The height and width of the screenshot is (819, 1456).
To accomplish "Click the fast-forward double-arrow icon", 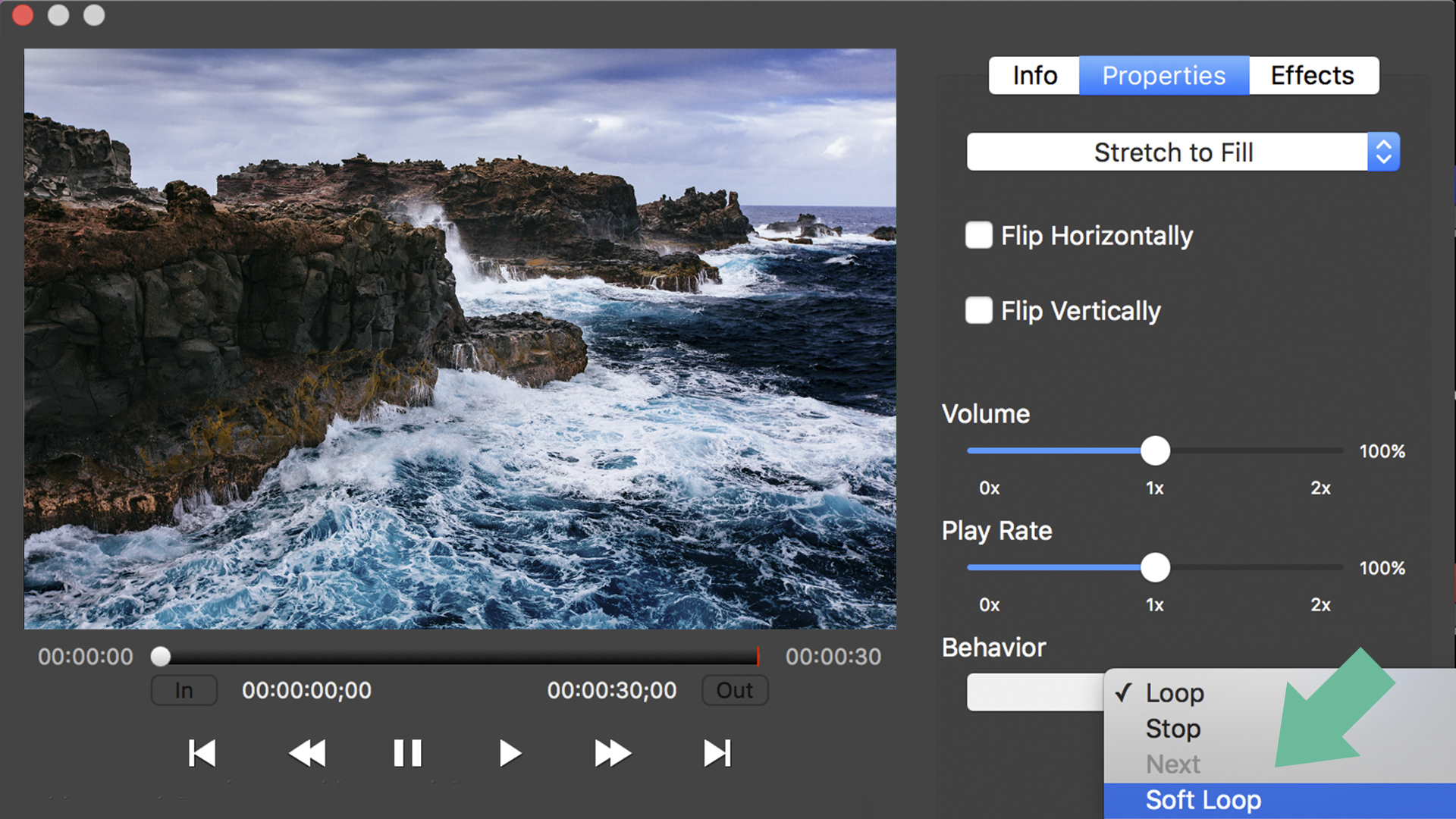I will 612,753.
